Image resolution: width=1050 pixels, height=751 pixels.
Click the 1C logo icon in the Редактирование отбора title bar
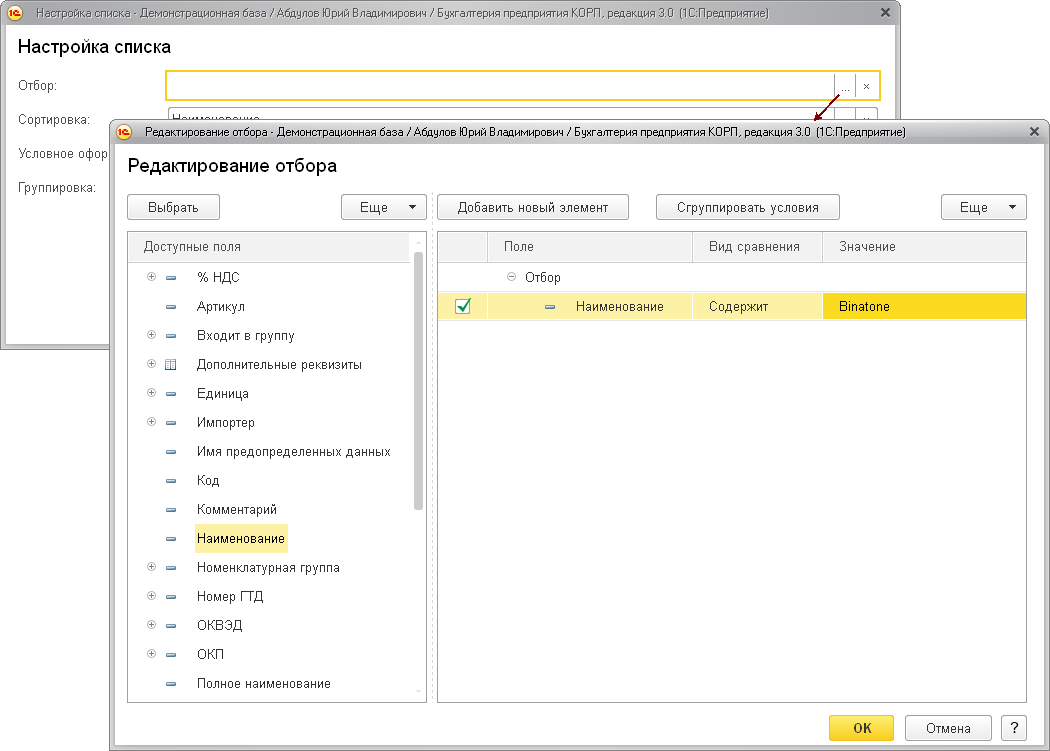124,132
